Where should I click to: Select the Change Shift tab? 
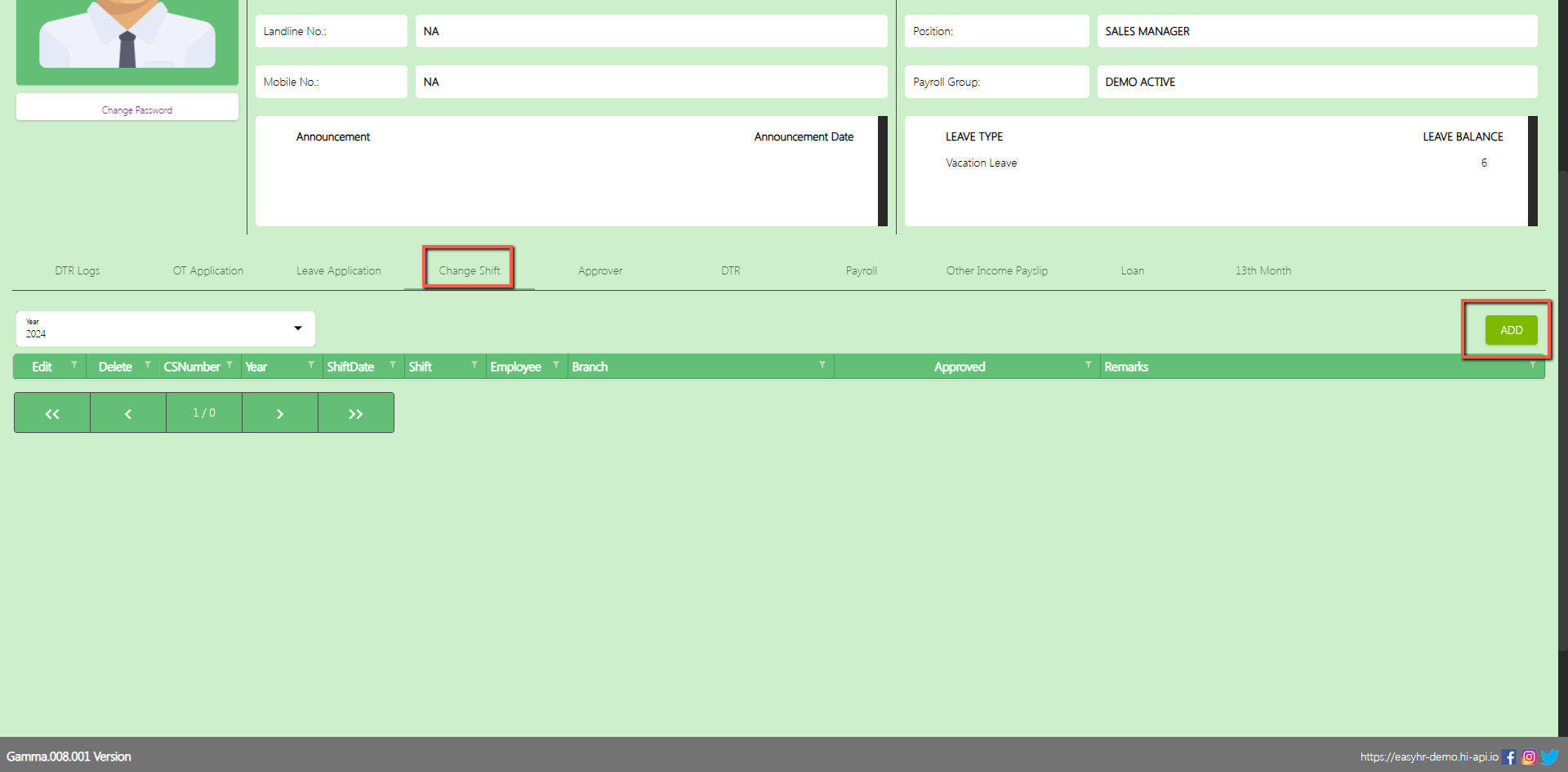pyautogui.click(x=470, y=270)
